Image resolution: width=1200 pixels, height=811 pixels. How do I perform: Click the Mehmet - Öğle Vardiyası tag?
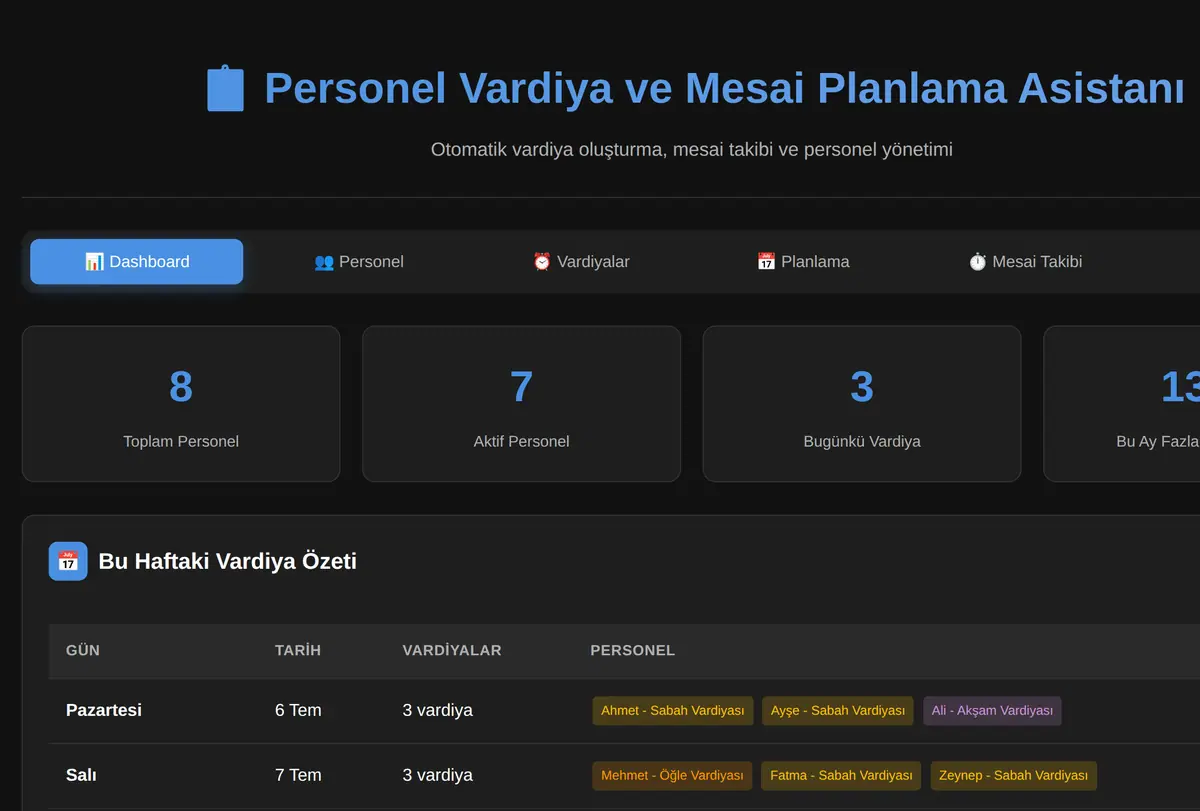click(672, 776)
